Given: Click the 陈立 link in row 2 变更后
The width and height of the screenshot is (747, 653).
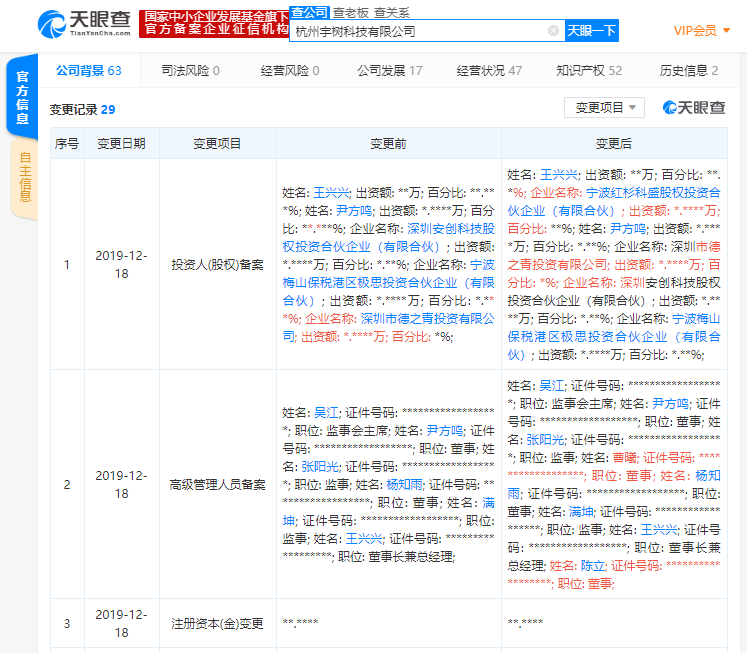Looking at the screenshot, I should pyautogui.click(x=593, y=566).
